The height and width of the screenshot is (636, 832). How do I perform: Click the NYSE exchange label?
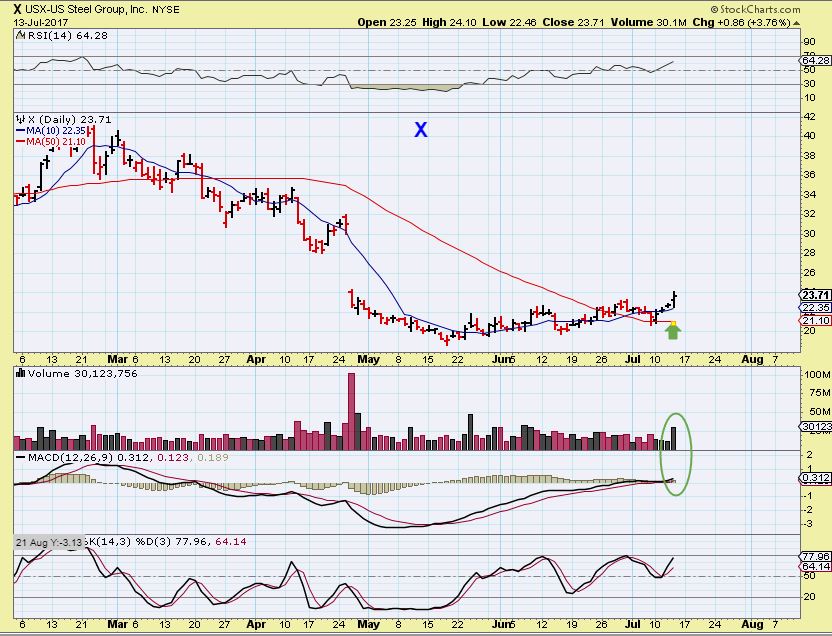point(166,10)
